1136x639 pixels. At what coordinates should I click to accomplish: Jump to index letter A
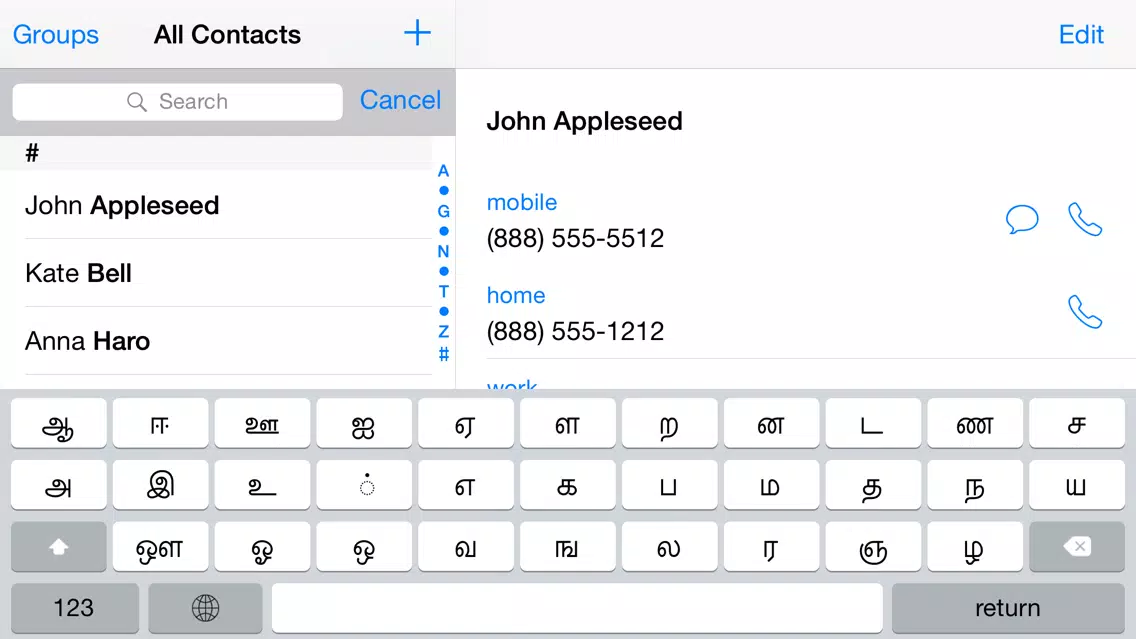click(443, 171)
